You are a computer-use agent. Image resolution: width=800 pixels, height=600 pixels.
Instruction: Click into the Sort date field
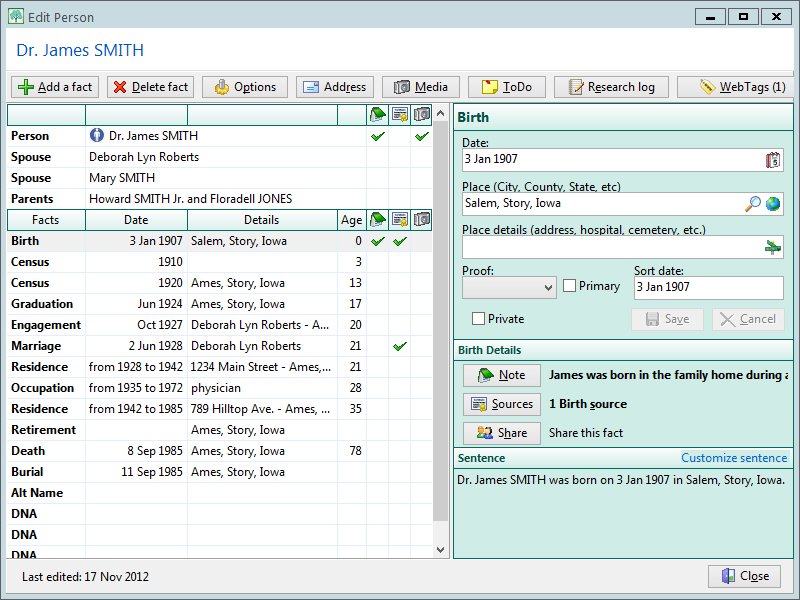tap(708, 288)
